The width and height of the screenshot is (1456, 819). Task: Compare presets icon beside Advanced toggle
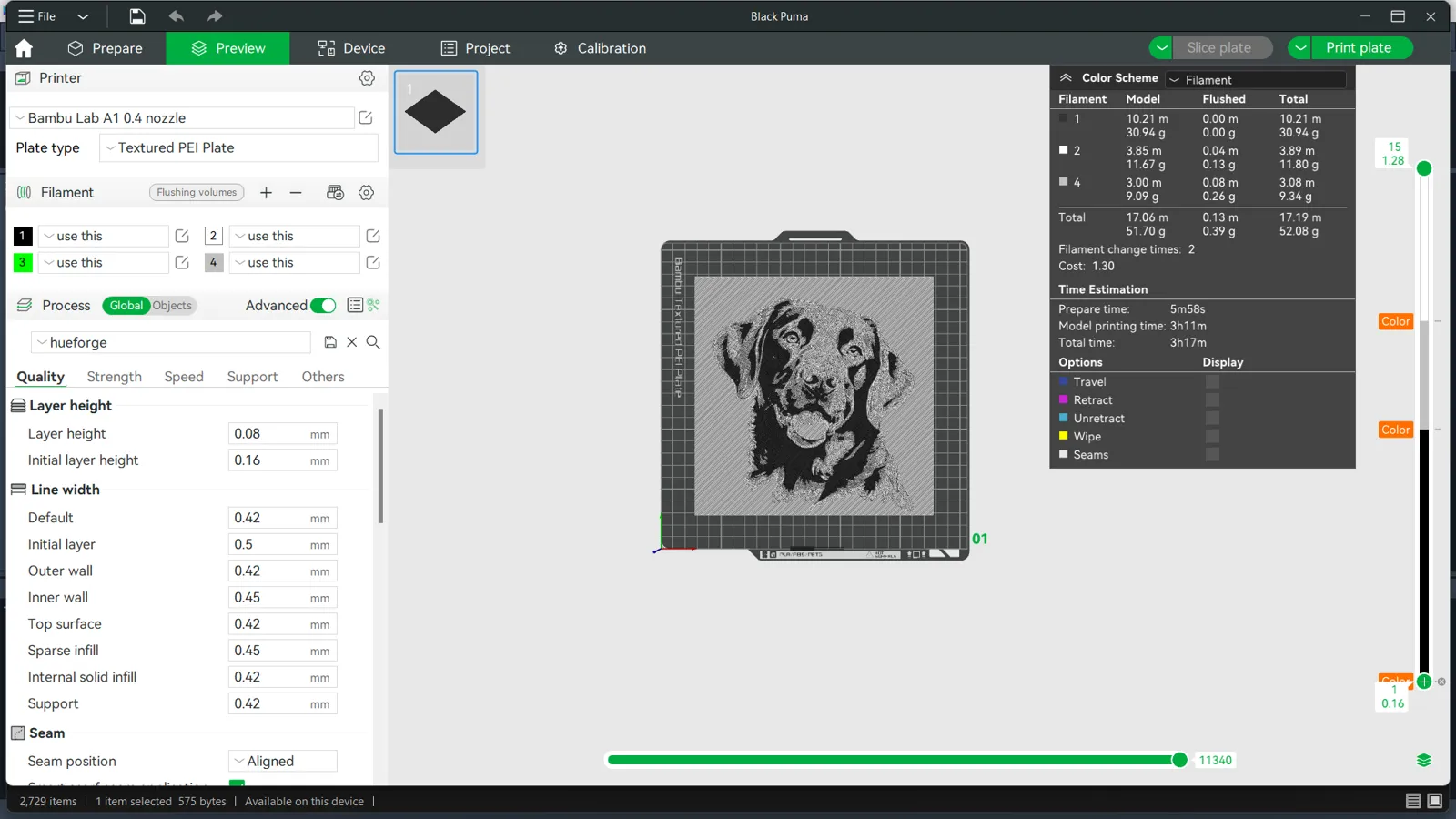click(x=373, y=305)
